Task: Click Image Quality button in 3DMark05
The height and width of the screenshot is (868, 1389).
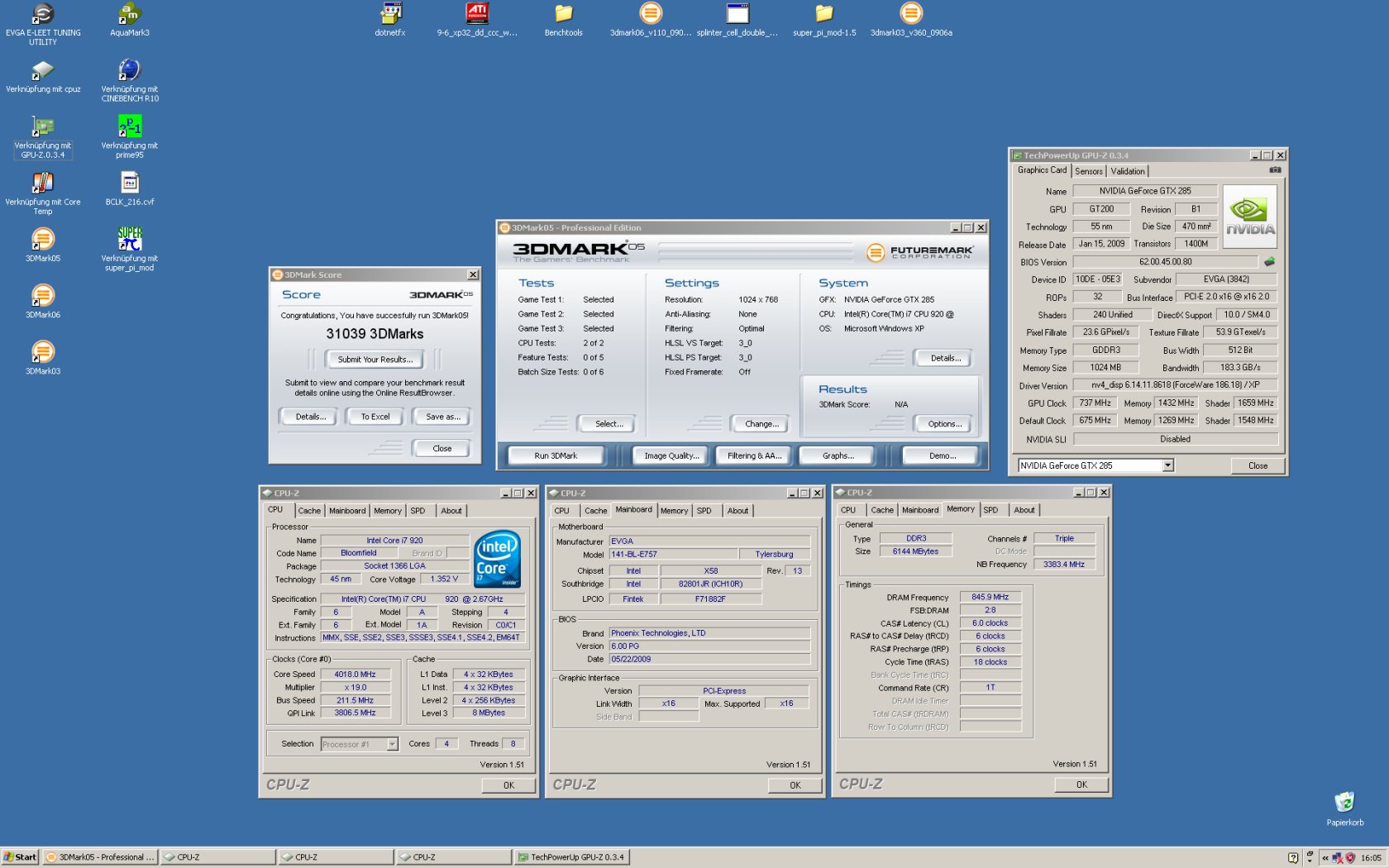Action: (x=671, y=455)
